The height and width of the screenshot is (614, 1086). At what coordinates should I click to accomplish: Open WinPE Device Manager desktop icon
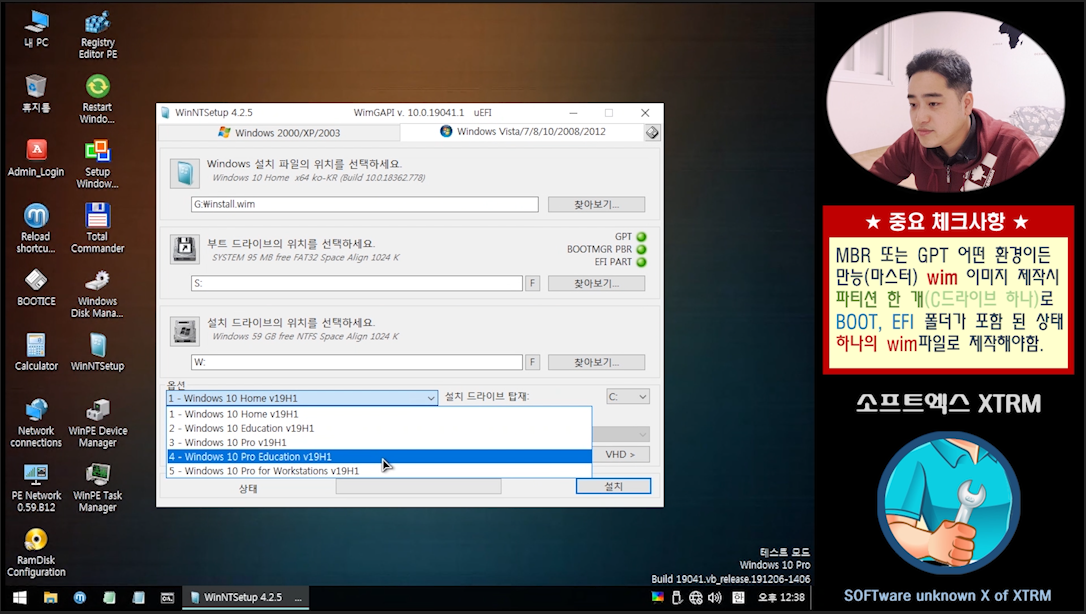coord(98,423)
